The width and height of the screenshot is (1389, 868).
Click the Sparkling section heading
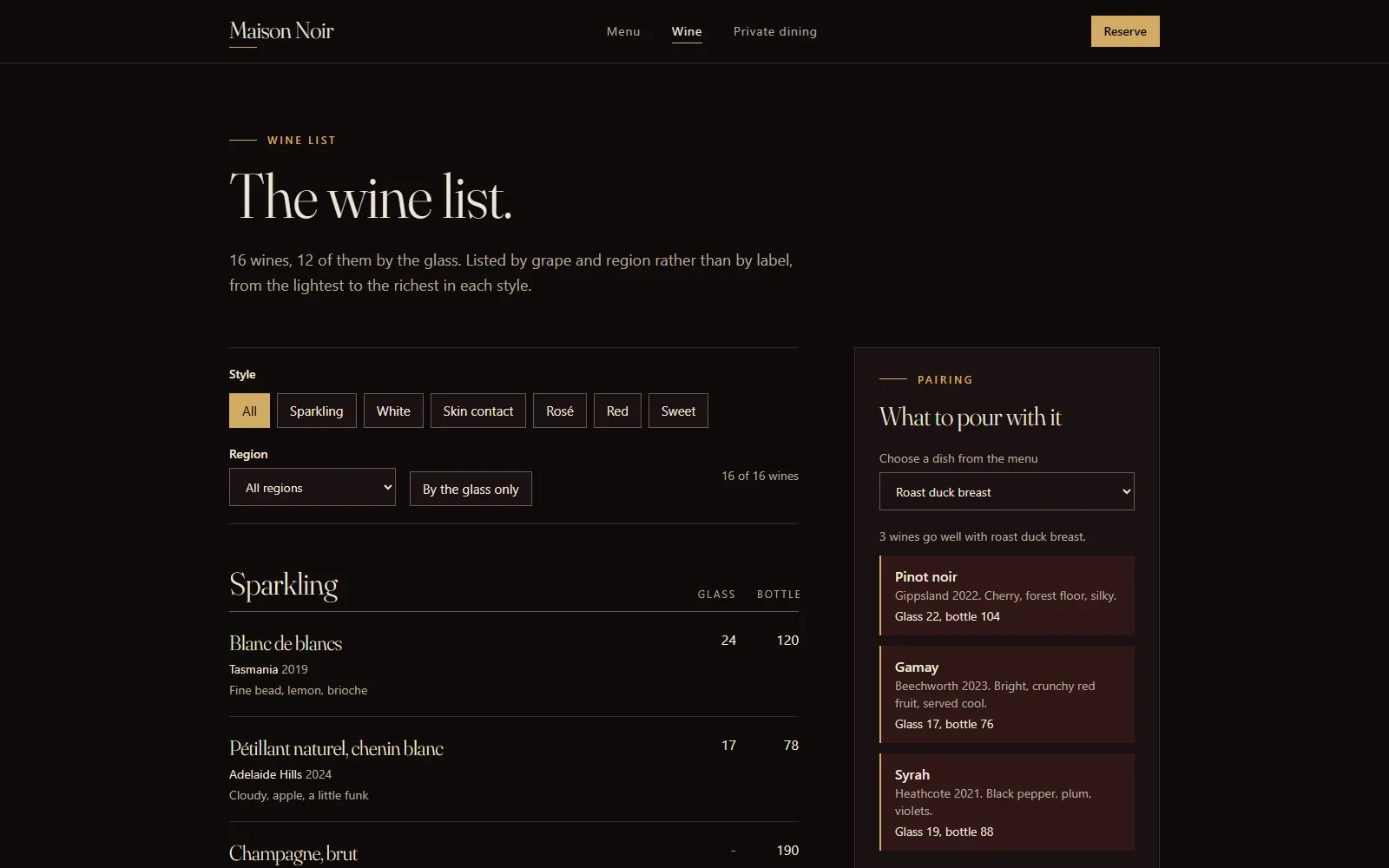pos(283,585)
